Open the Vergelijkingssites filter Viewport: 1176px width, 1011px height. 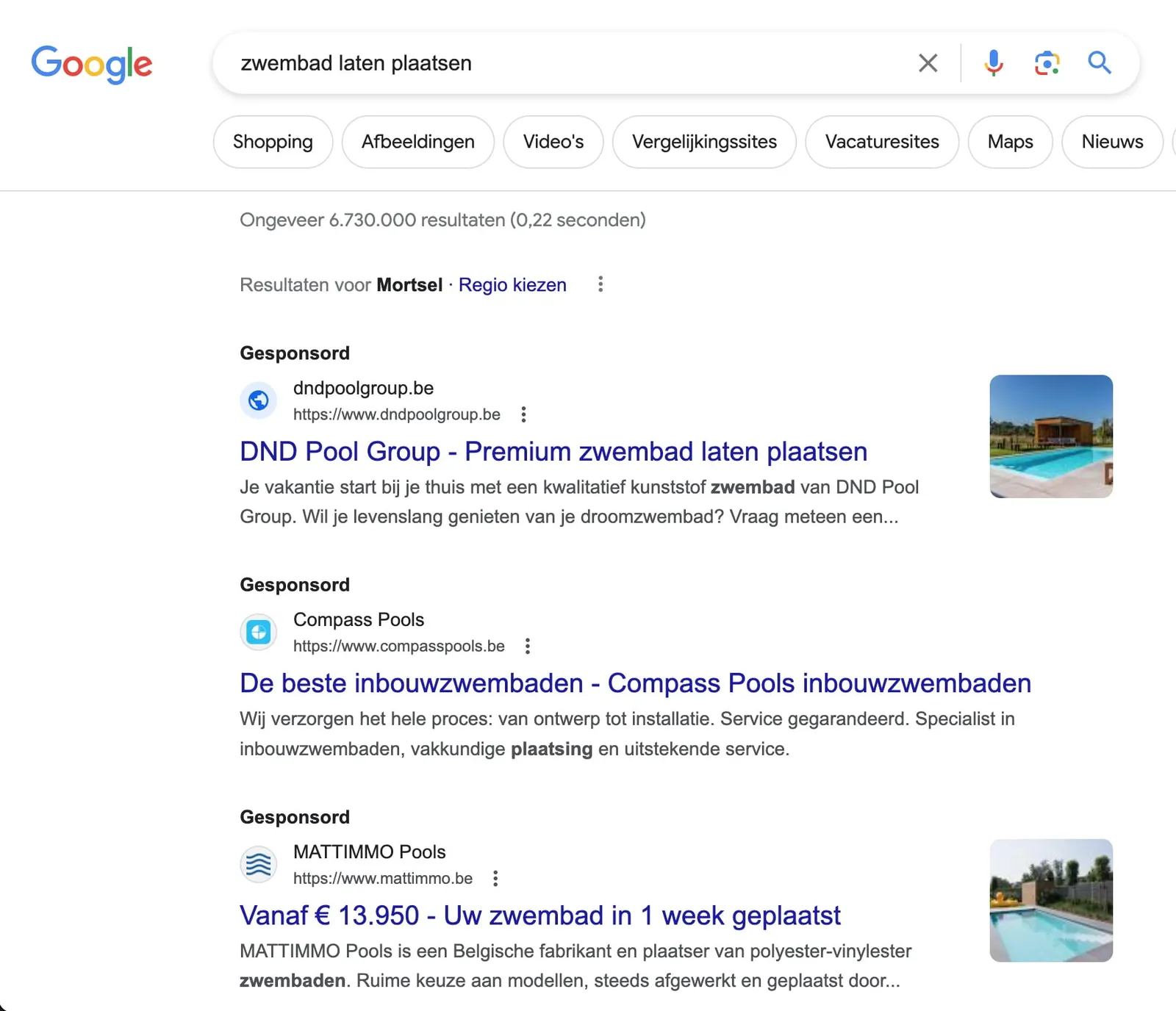pyautogui.click(x=704, y=142)
